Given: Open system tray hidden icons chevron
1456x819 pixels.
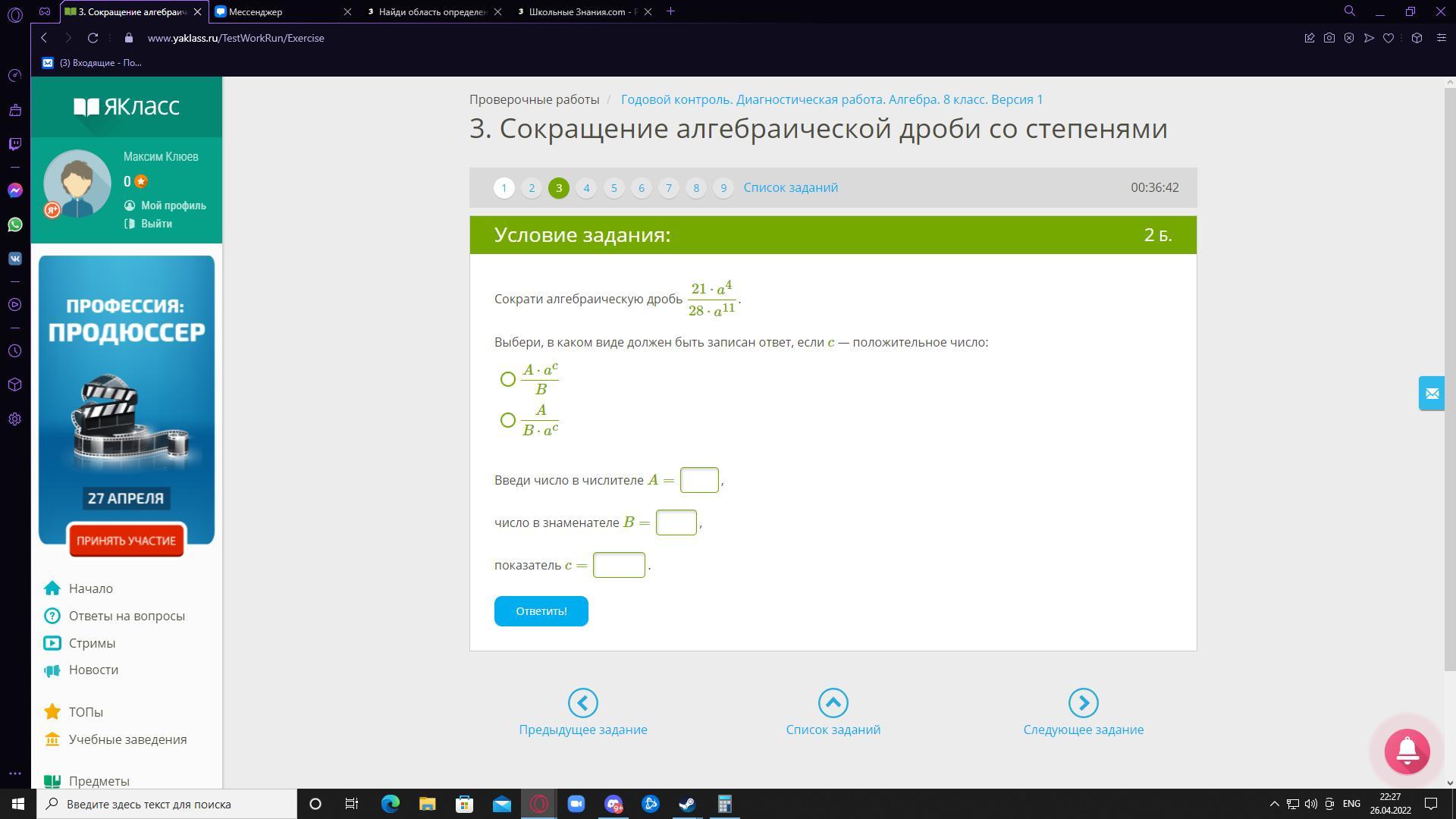Looking at the screenshot, I should 1274,804.
